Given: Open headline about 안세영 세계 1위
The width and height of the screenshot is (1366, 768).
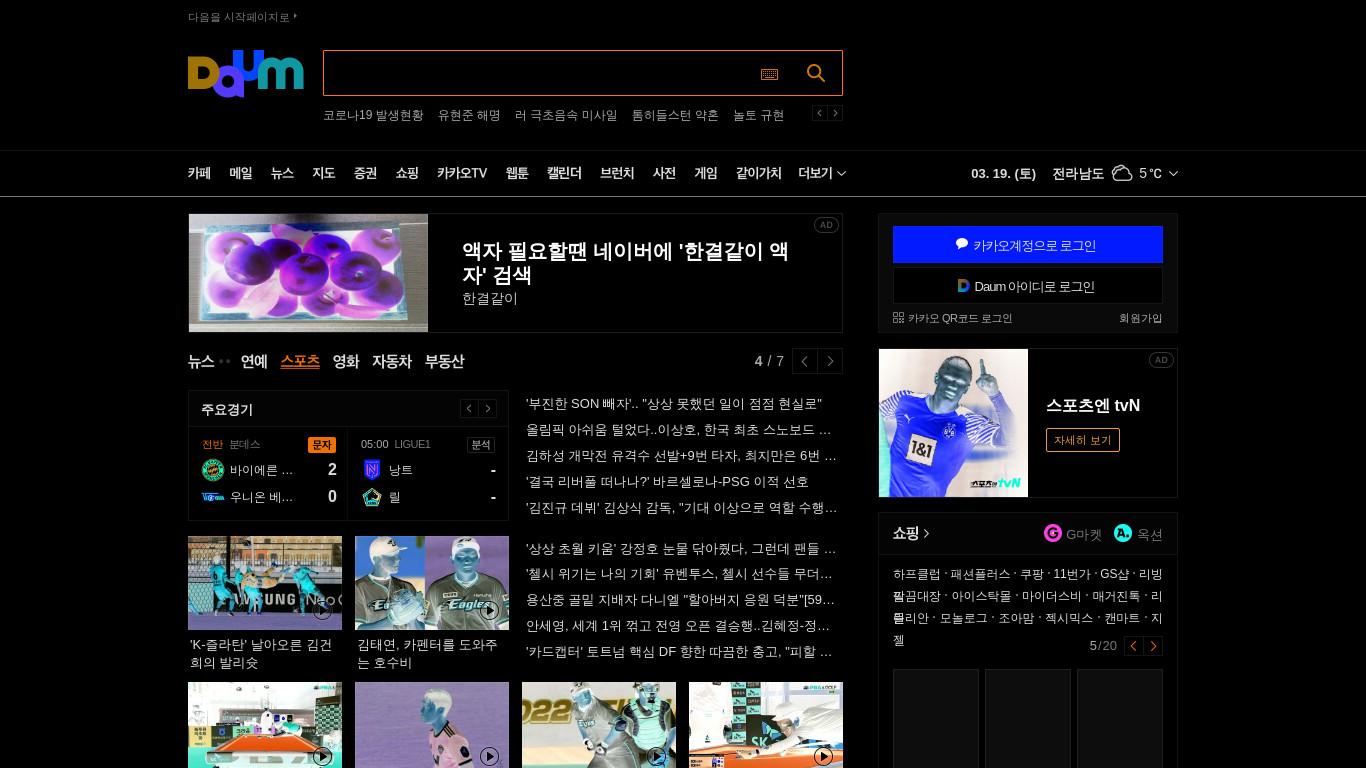Looking at the screenshot, I should pos(679,626).
